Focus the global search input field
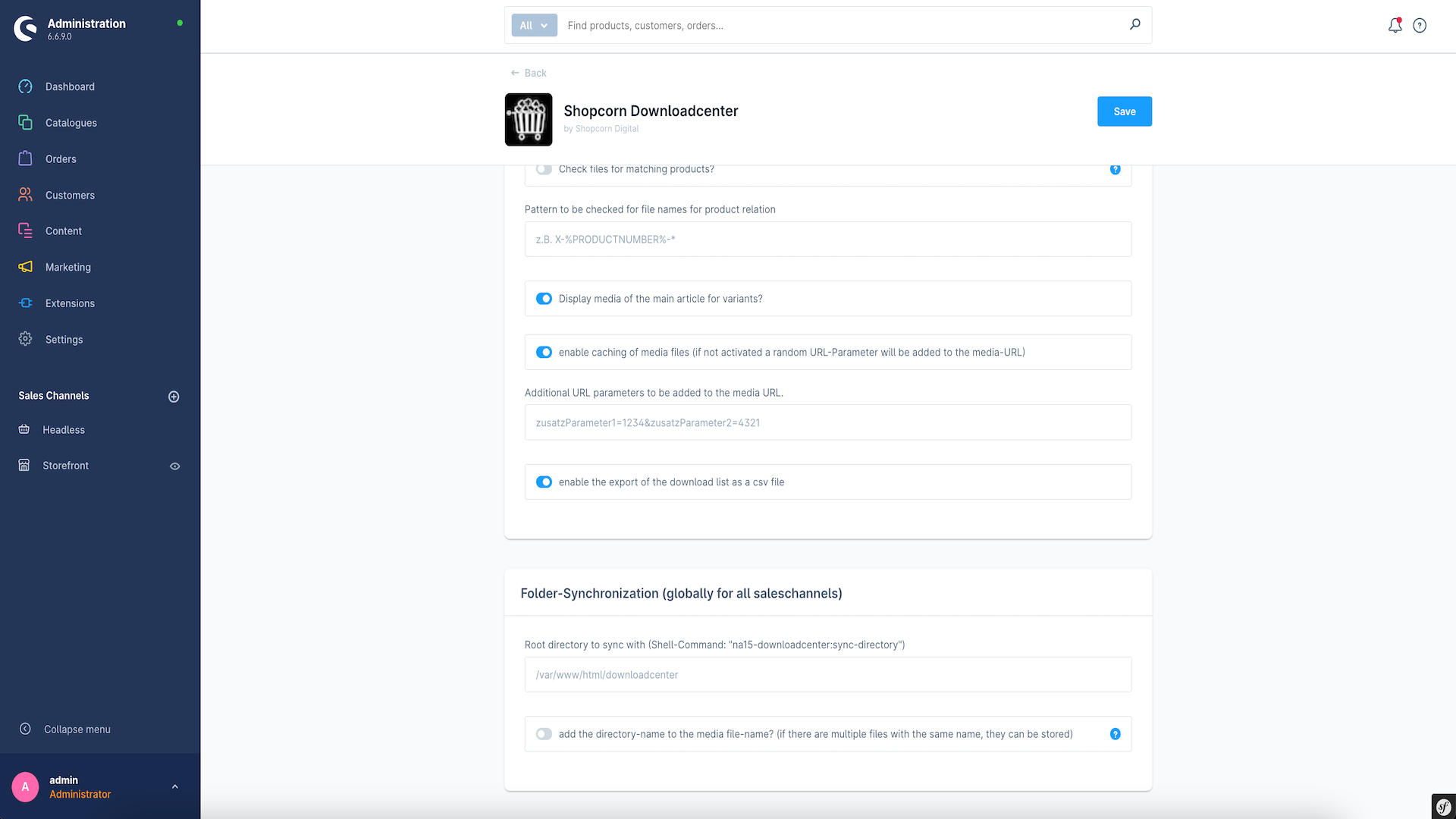 tap(842, 25)
